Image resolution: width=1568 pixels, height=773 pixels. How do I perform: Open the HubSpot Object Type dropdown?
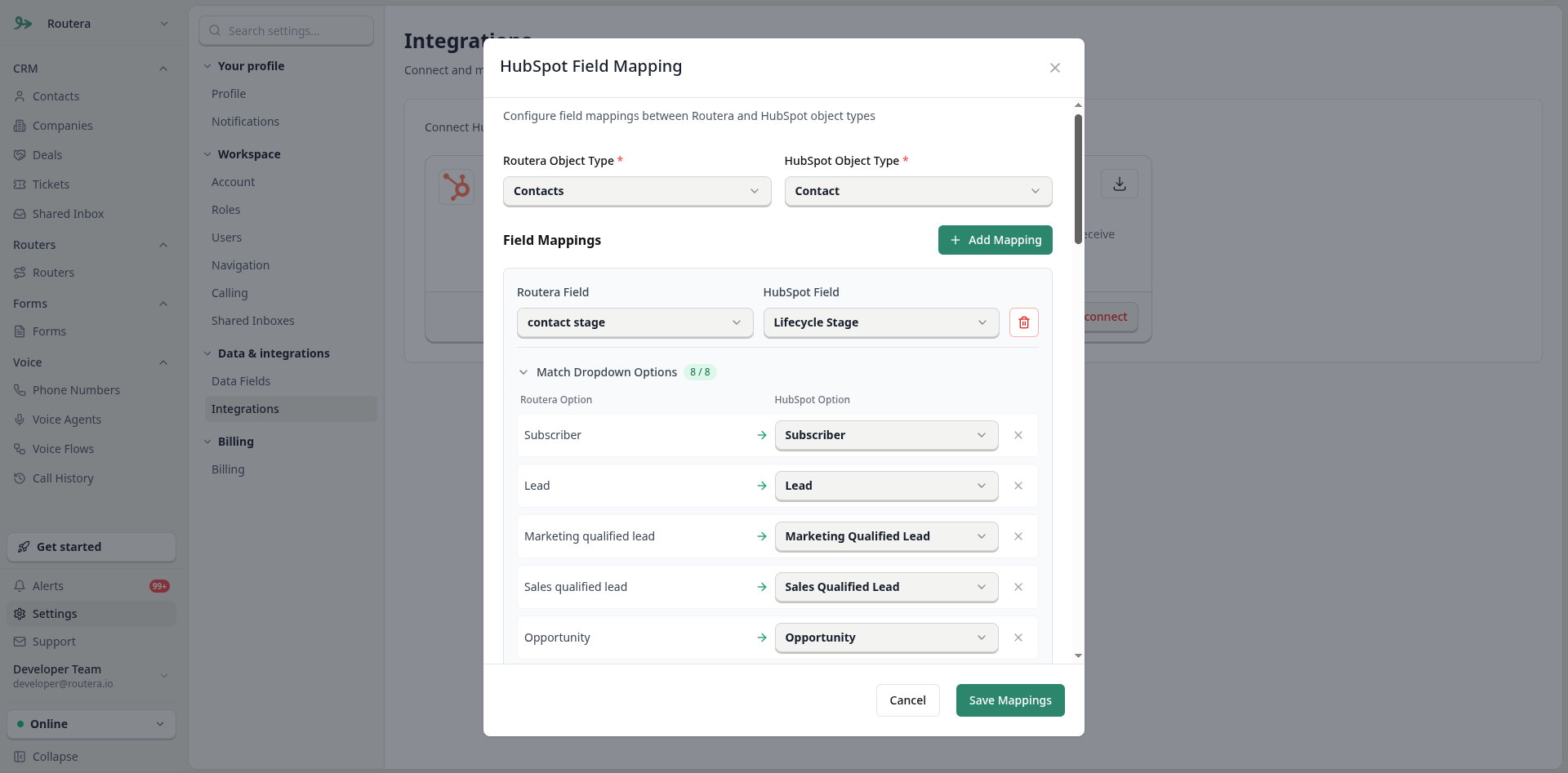[x=918, y=191]
